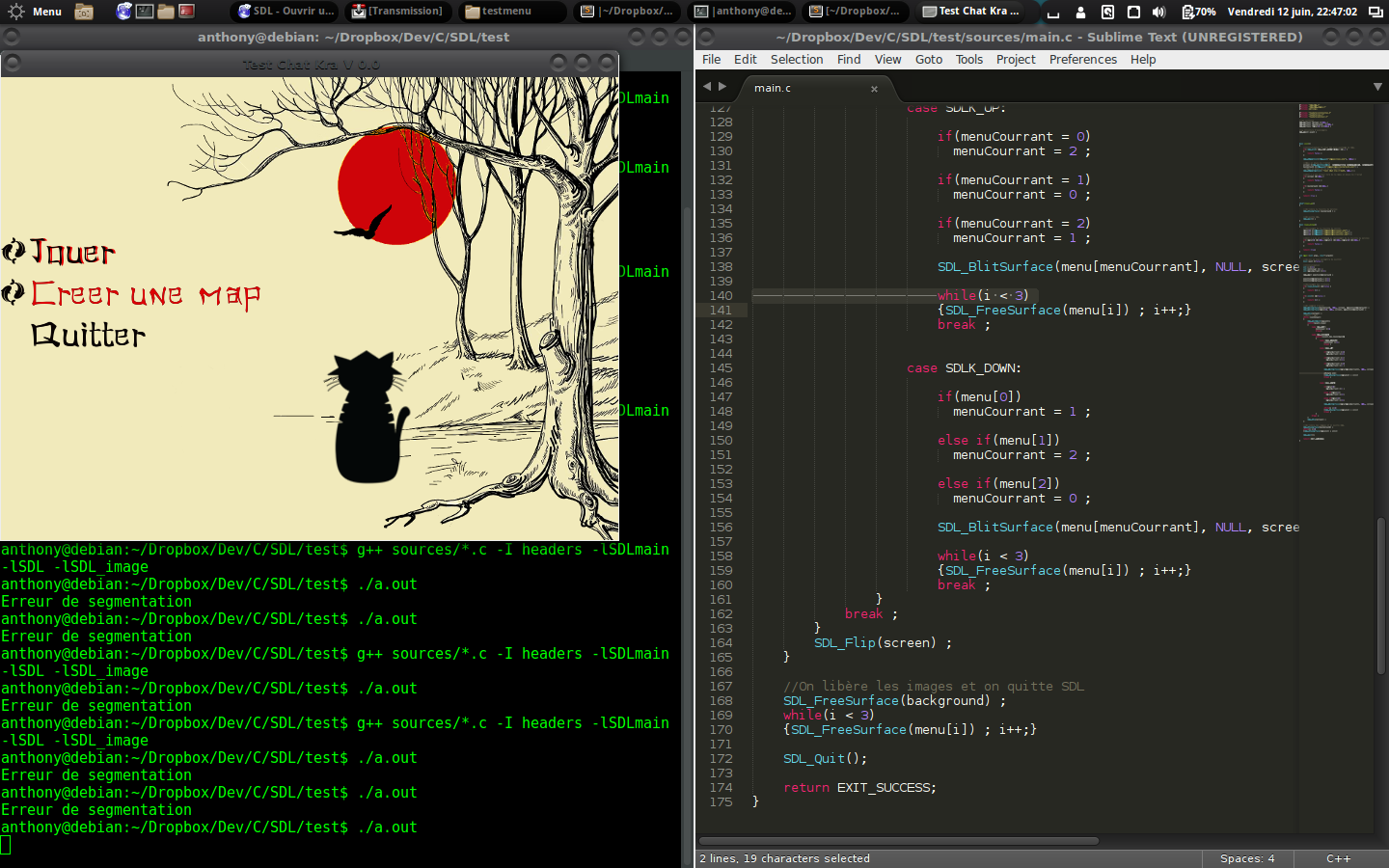Image resolution: width=1389 pixels, height=868 pixels.
Task: Open the Tools menu in Sublime Text
Action: [969, 59]
